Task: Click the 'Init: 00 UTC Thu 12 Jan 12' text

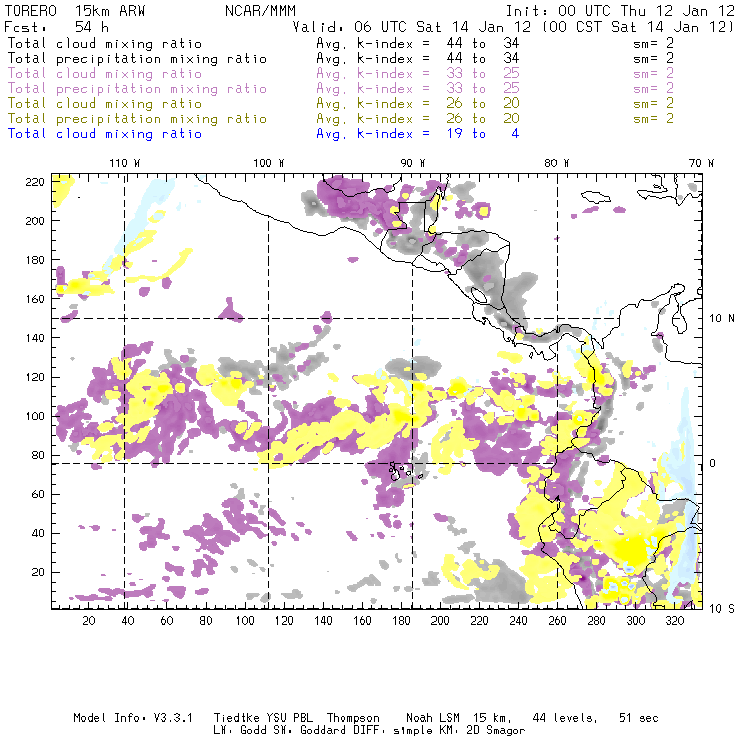Action: pos(620,11)
